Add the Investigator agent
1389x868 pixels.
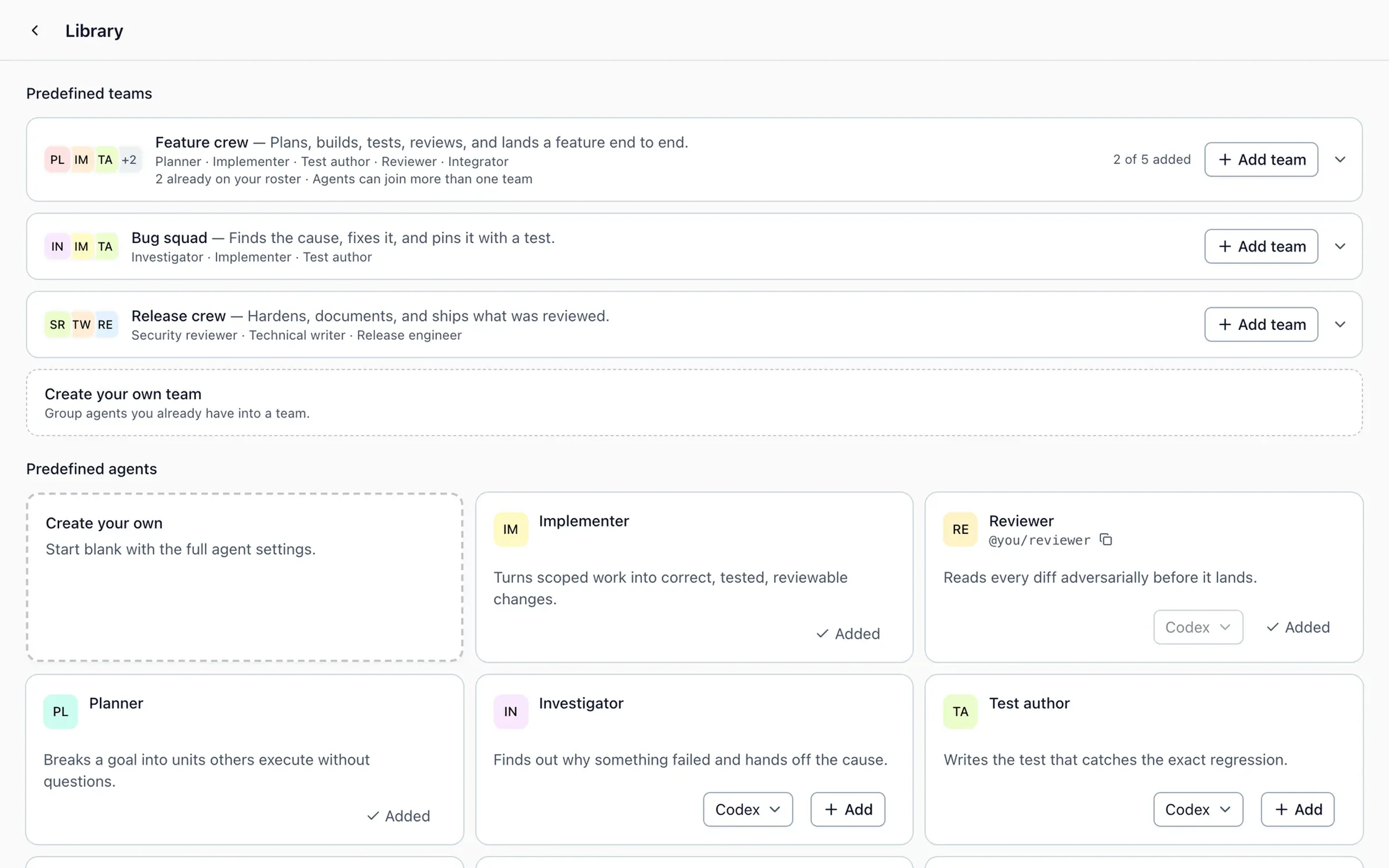[848, 810]
